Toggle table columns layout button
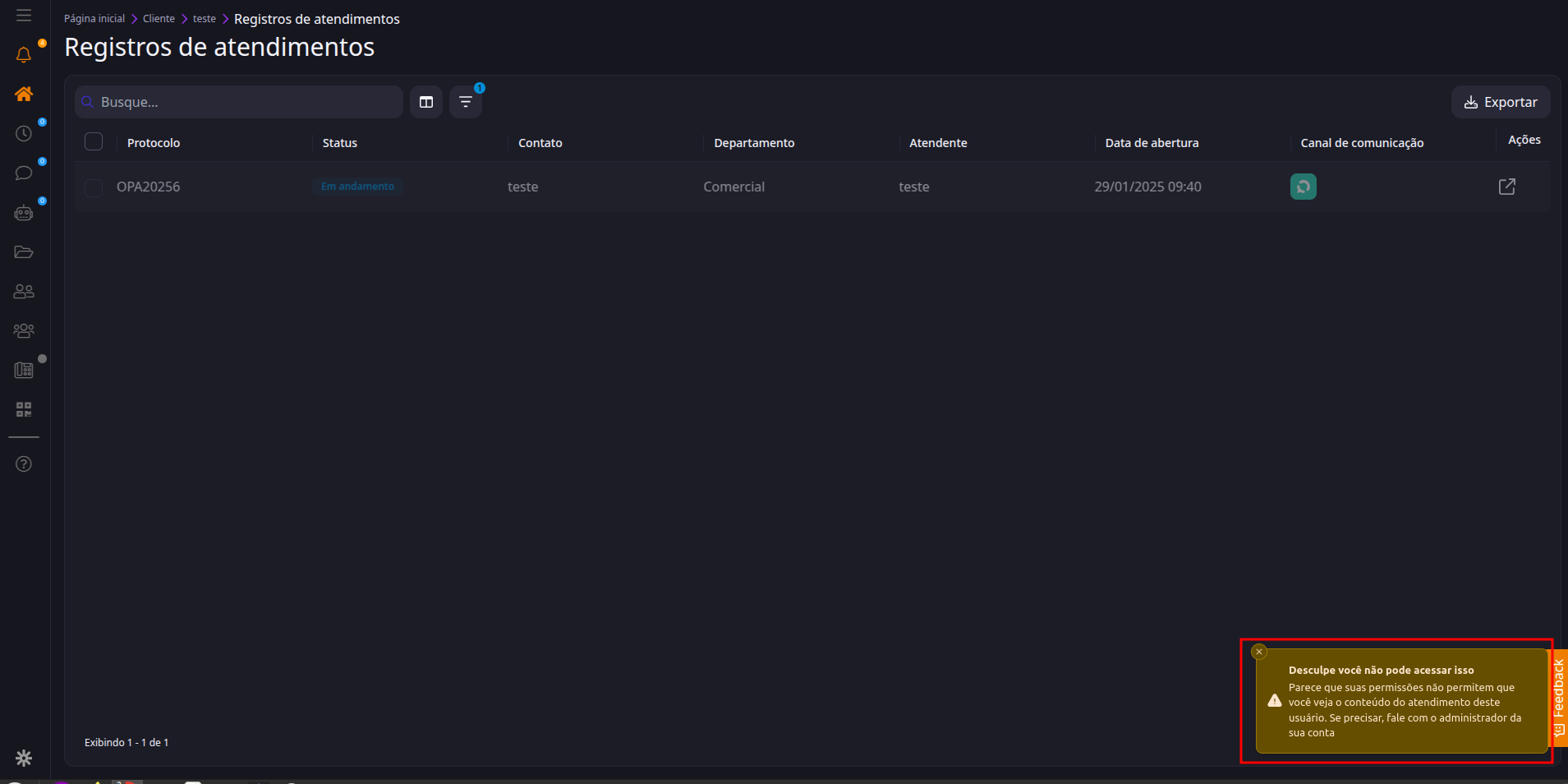Image resolution: width=1568 pixels, height=784 pixels. (426, 102)
